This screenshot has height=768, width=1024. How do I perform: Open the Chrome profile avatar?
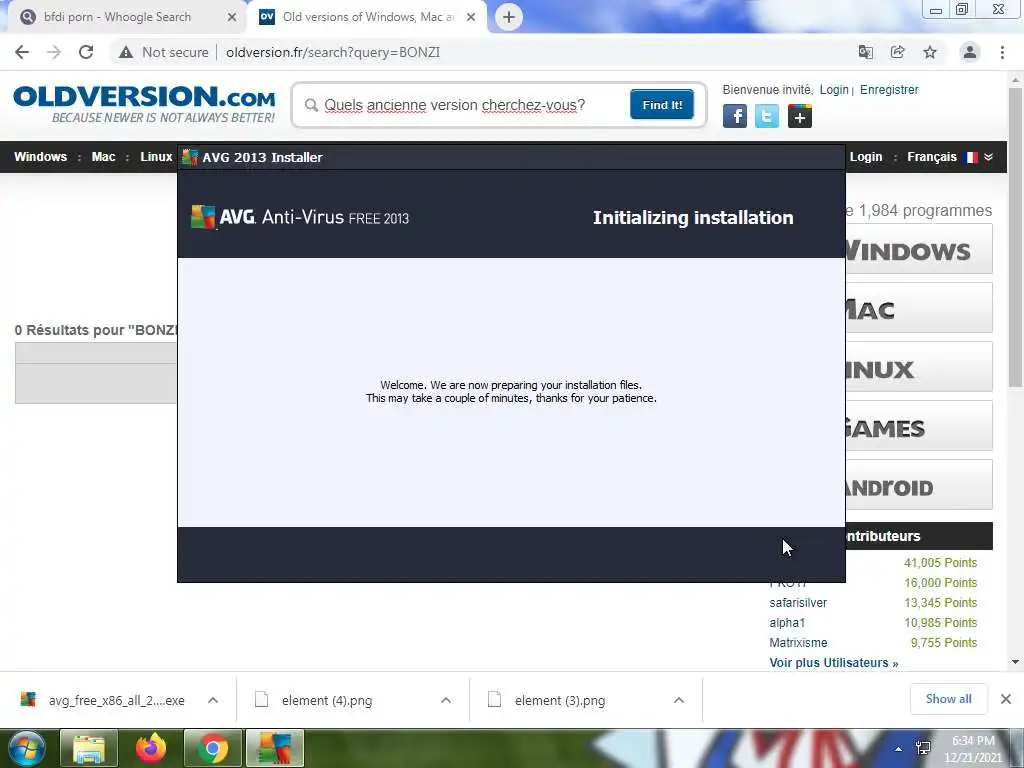[x=970, y=52]
